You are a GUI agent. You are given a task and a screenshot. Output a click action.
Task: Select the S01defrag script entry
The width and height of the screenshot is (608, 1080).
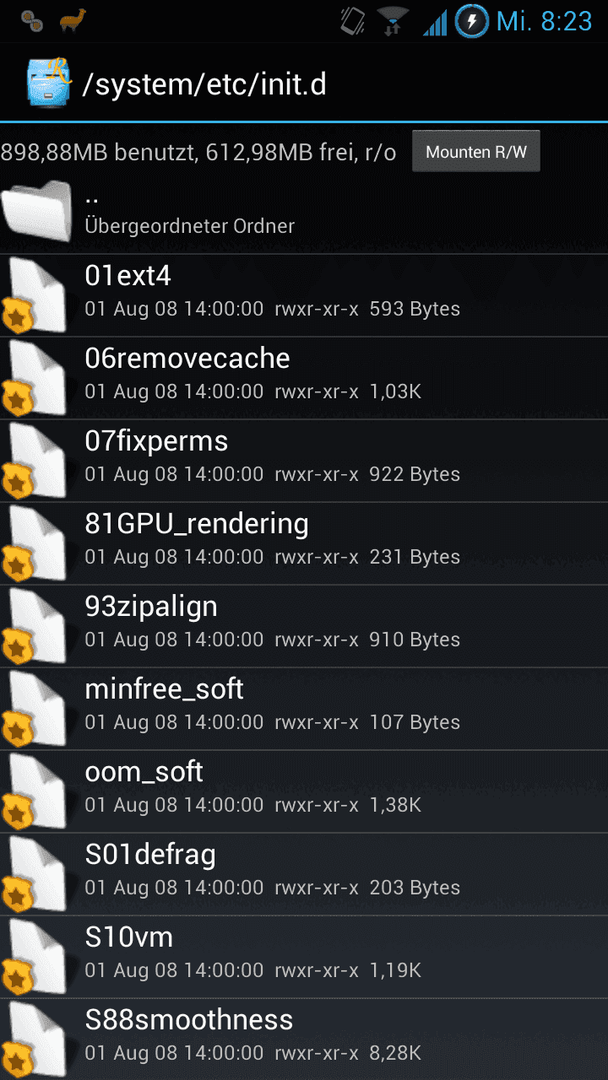point(304,874)
